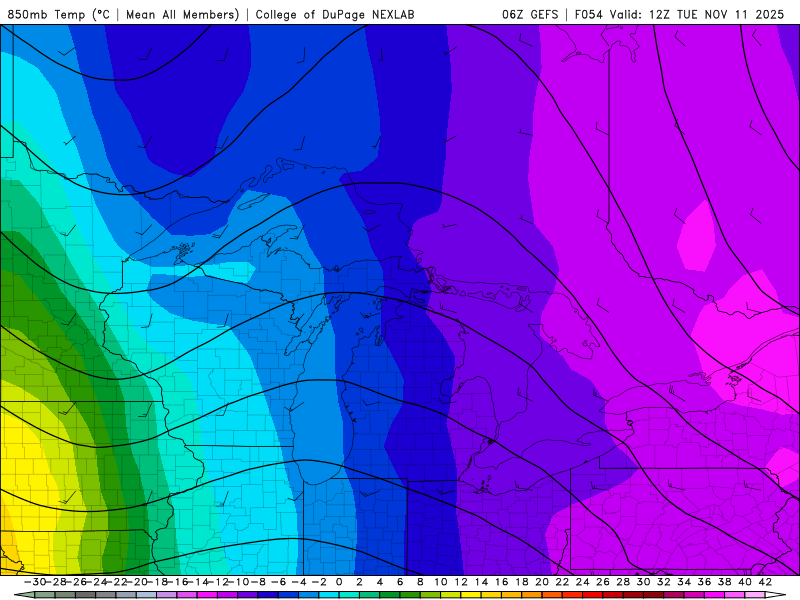
Task: Click the "30" legend value
Action: (643, 582)
